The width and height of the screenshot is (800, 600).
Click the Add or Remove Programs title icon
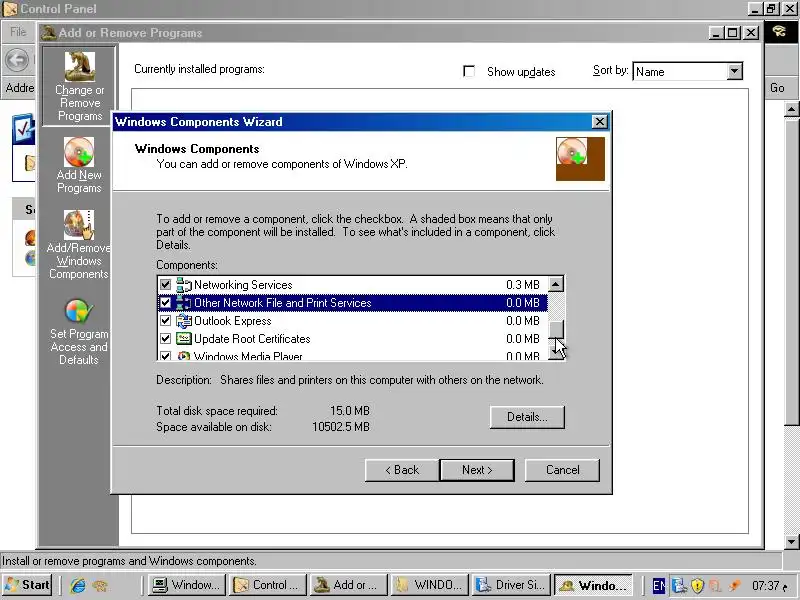click(48, 33)
